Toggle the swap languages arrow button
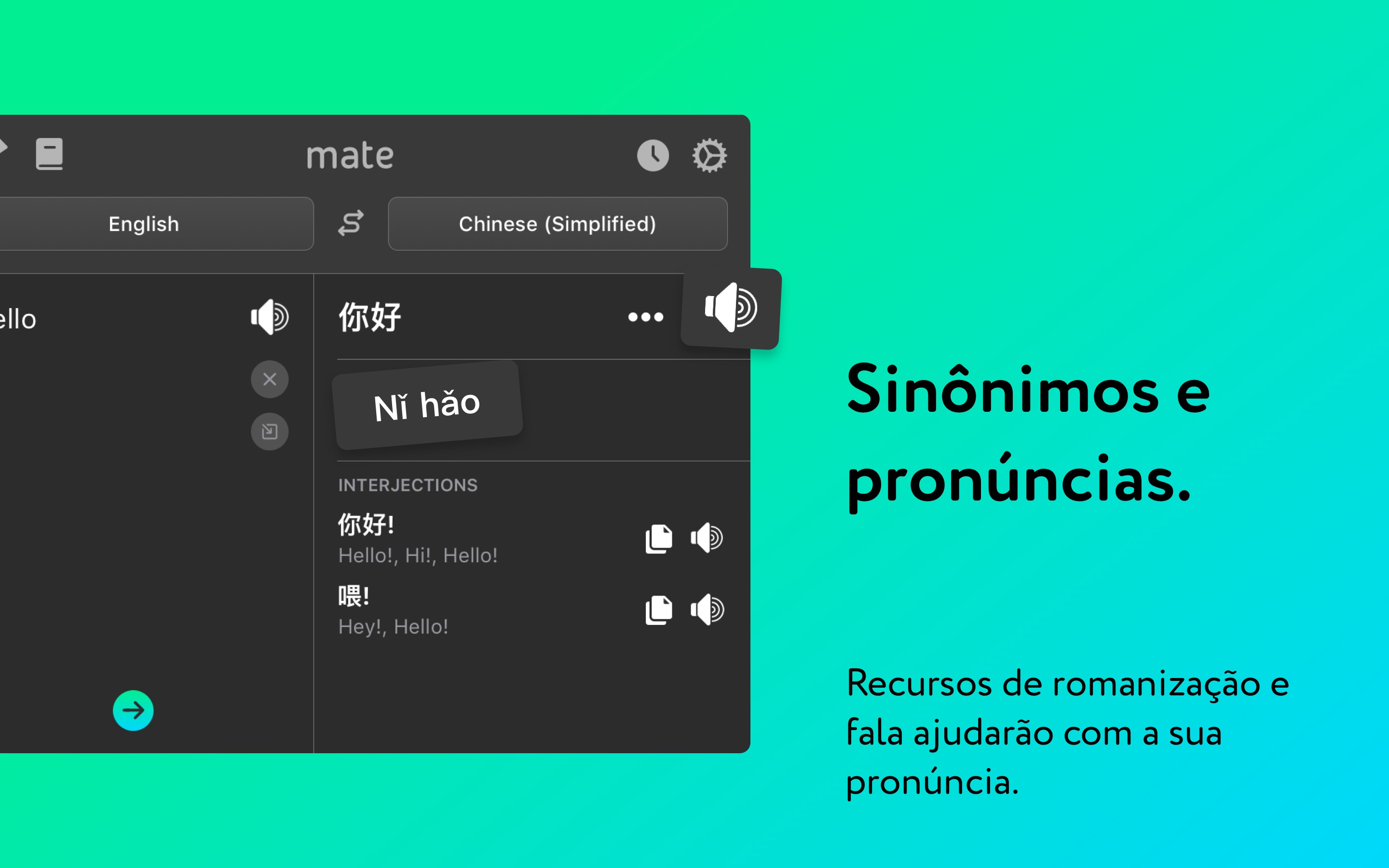 tap(350, 222)
